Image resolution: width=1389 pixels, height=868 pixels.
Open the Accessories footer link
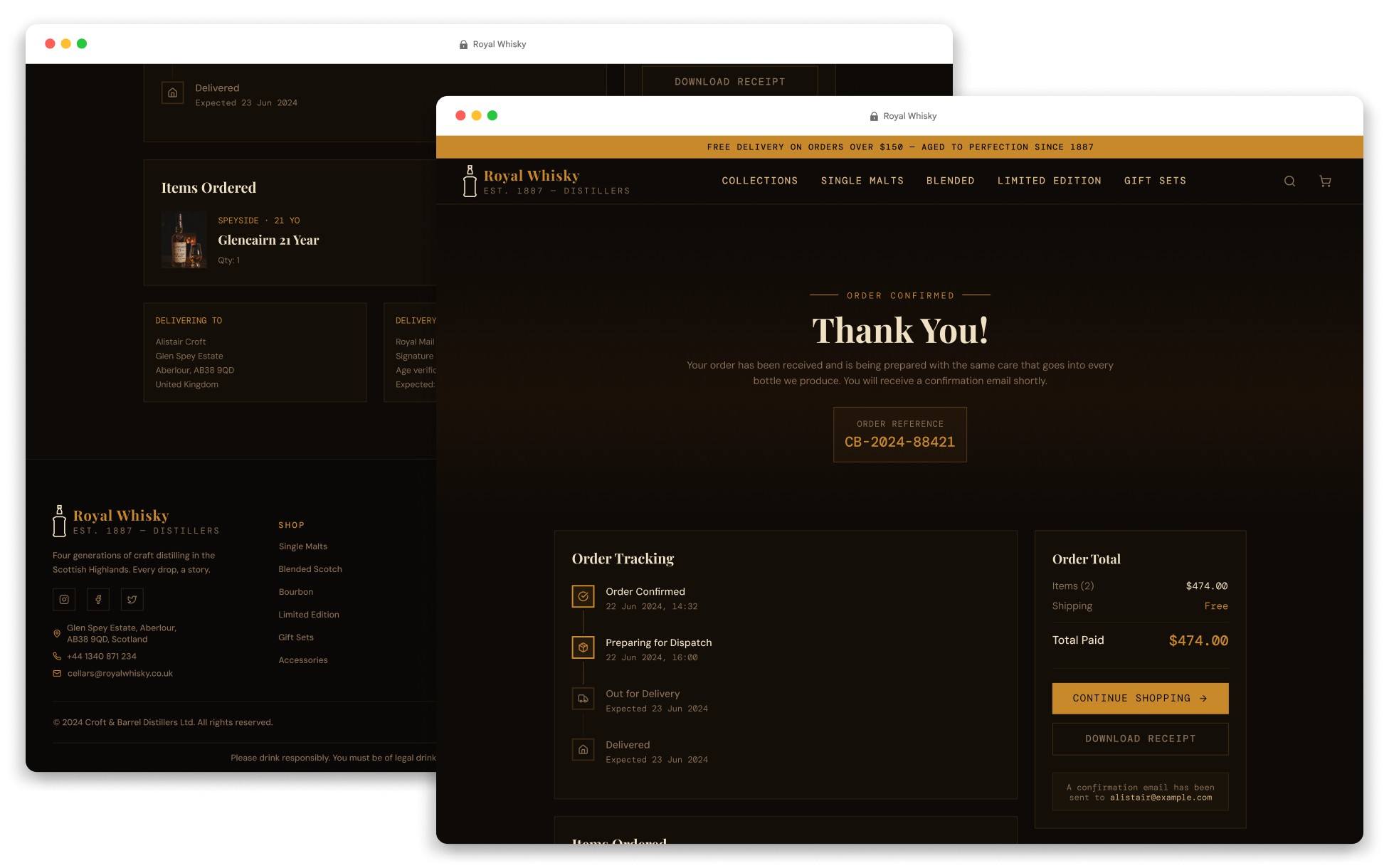tap(303, 660)
